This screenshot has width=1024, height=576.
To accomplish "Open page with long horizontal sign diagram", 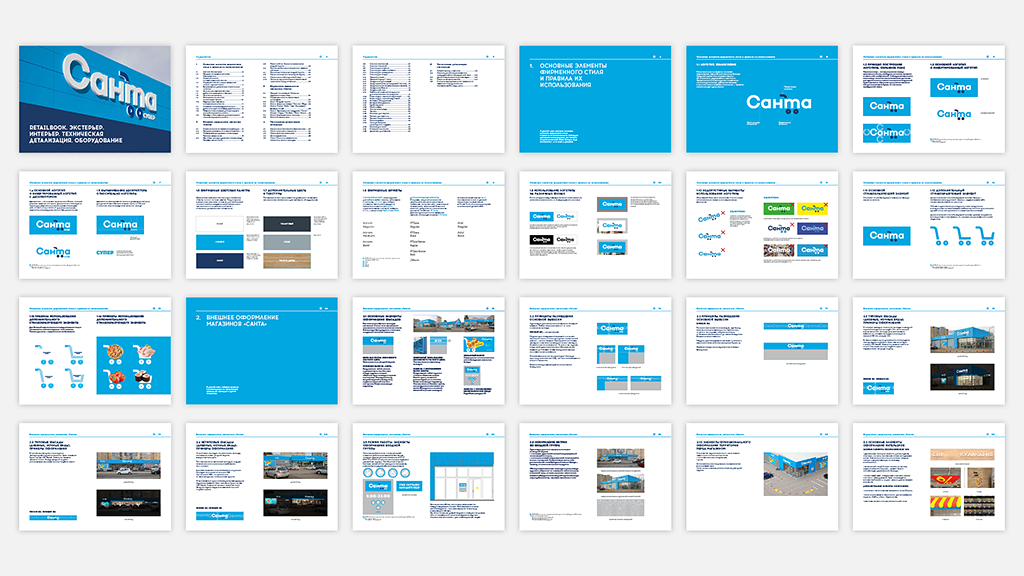I will coord(762,351).
